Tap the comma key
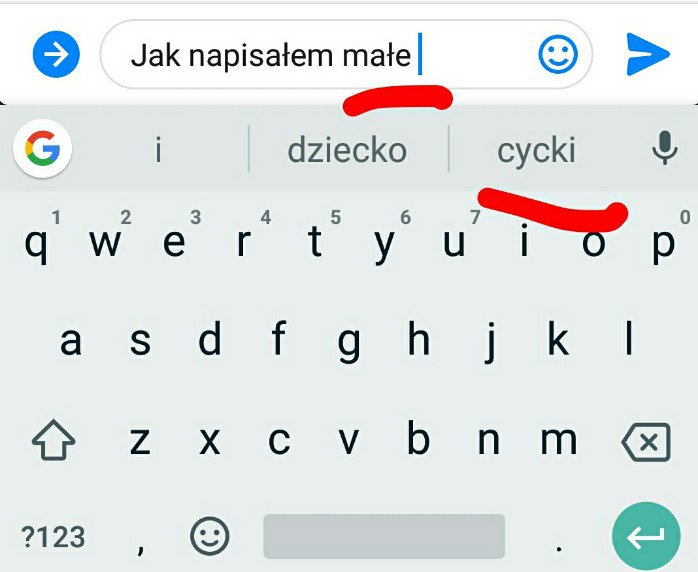The height and width of the screenshot is (572, 698). click(x=140, y=544)
